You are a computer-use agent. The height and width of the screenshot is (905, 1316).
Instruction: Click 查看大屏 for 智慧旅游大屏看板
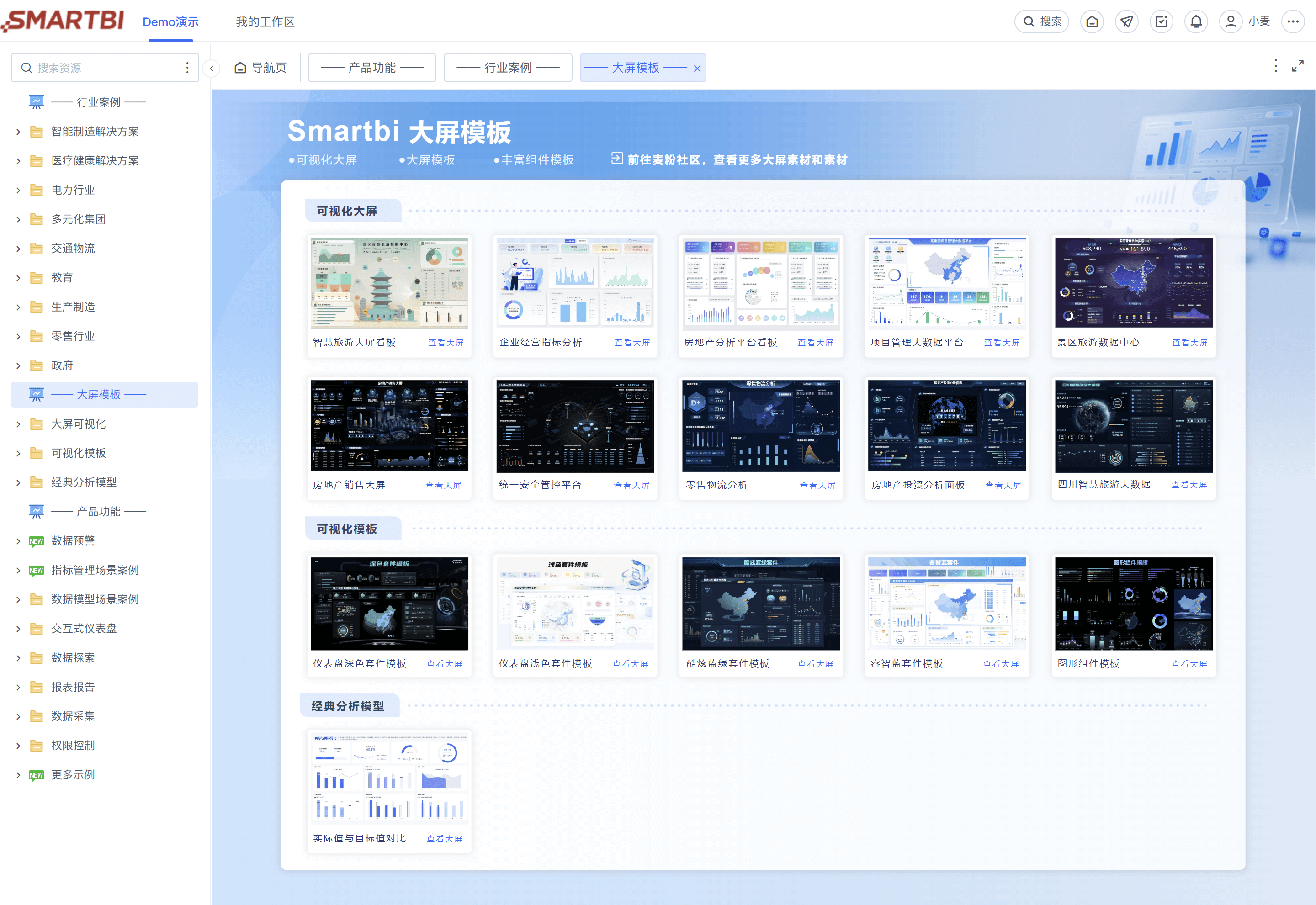[446, 343]
